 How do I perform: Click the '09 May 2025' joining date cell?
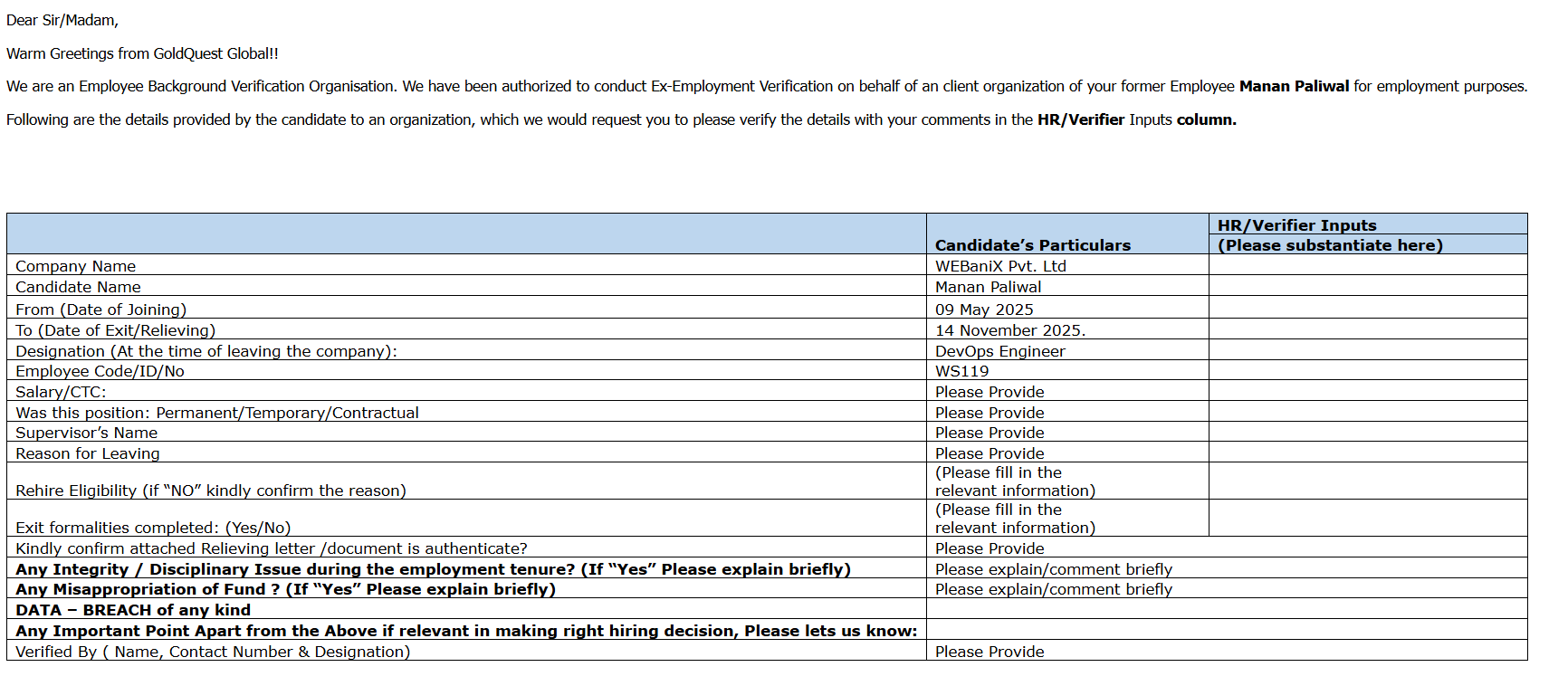(984, 310)
